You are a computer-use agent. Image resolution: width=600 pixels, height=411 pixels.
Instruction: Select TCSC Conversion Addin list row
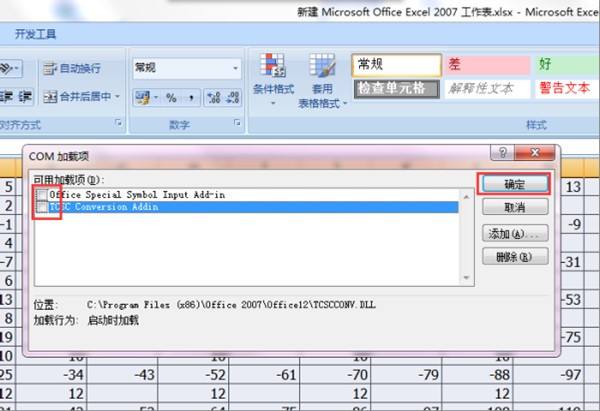point(247,207)
